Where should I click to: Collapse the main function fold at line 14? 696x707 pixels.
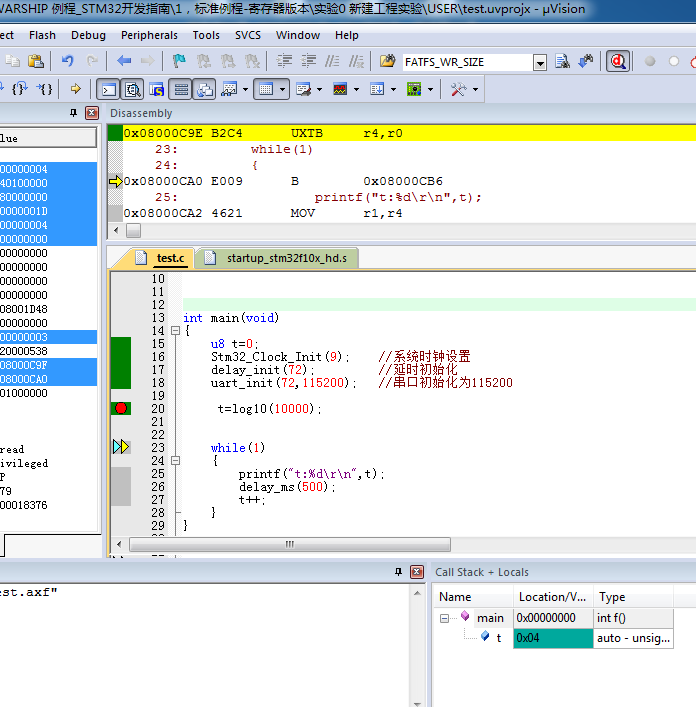pos(175,331)
